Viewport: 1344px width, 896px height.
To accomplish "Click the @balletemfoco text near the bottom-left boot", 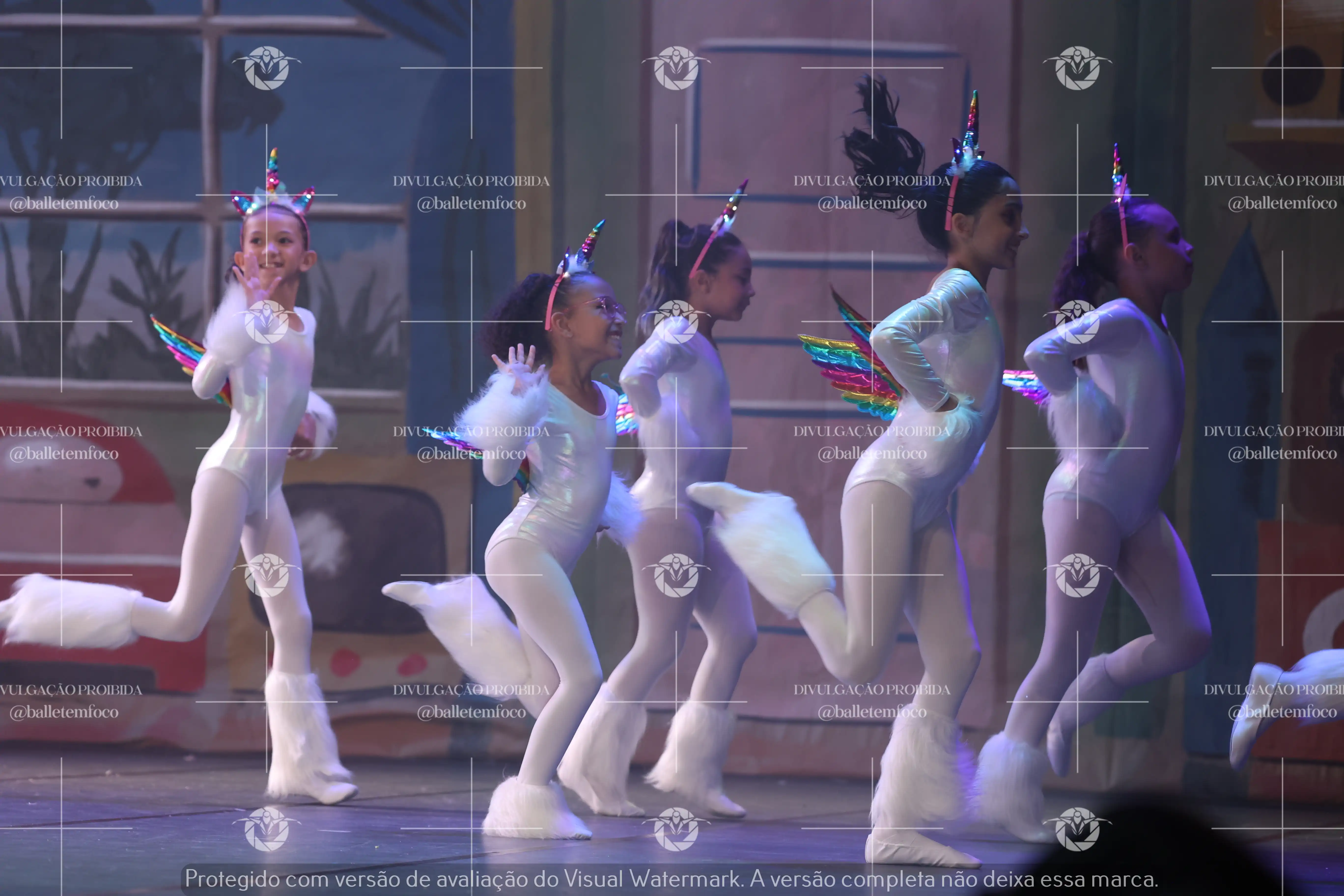I will coord(64,713).
